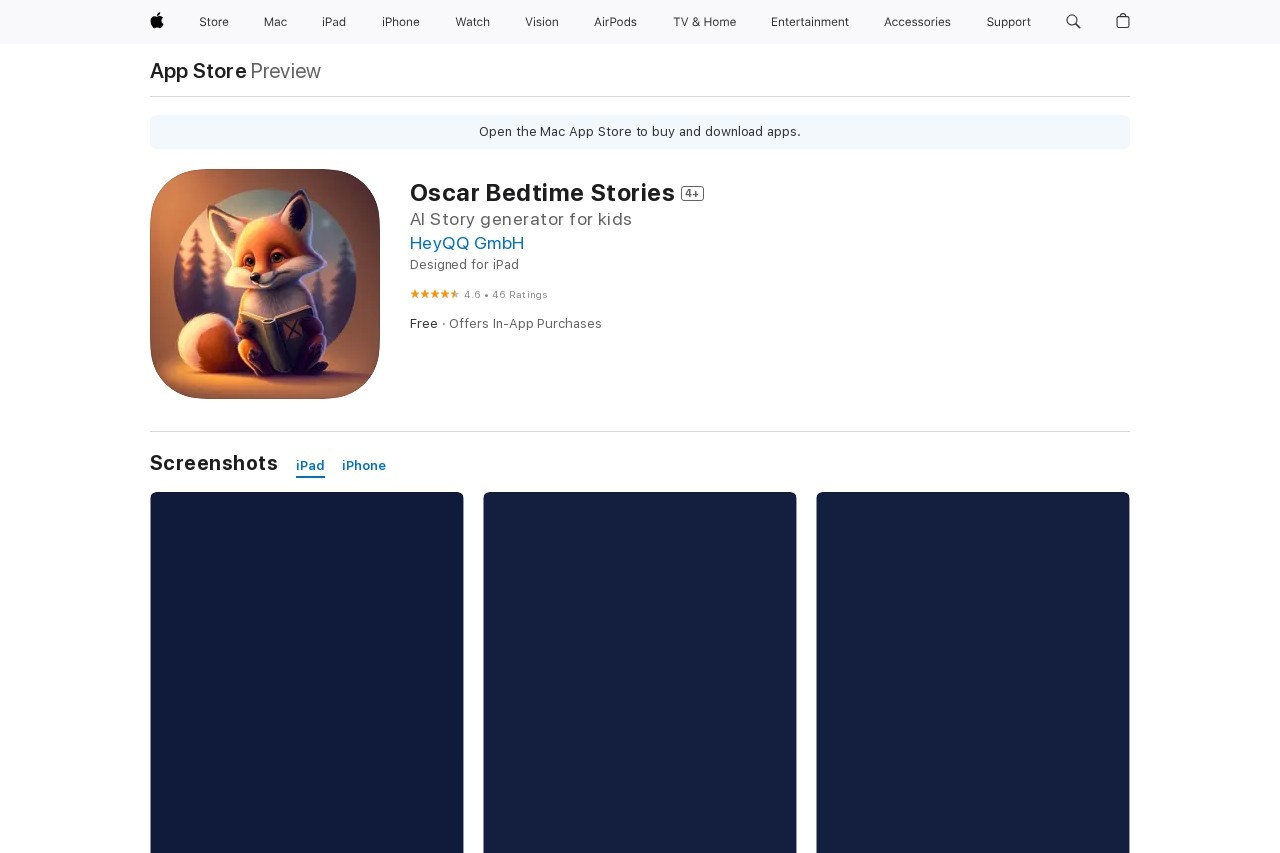
Task: Open the HeyQQ GmbH developer link
Action: tap(467, 243)
